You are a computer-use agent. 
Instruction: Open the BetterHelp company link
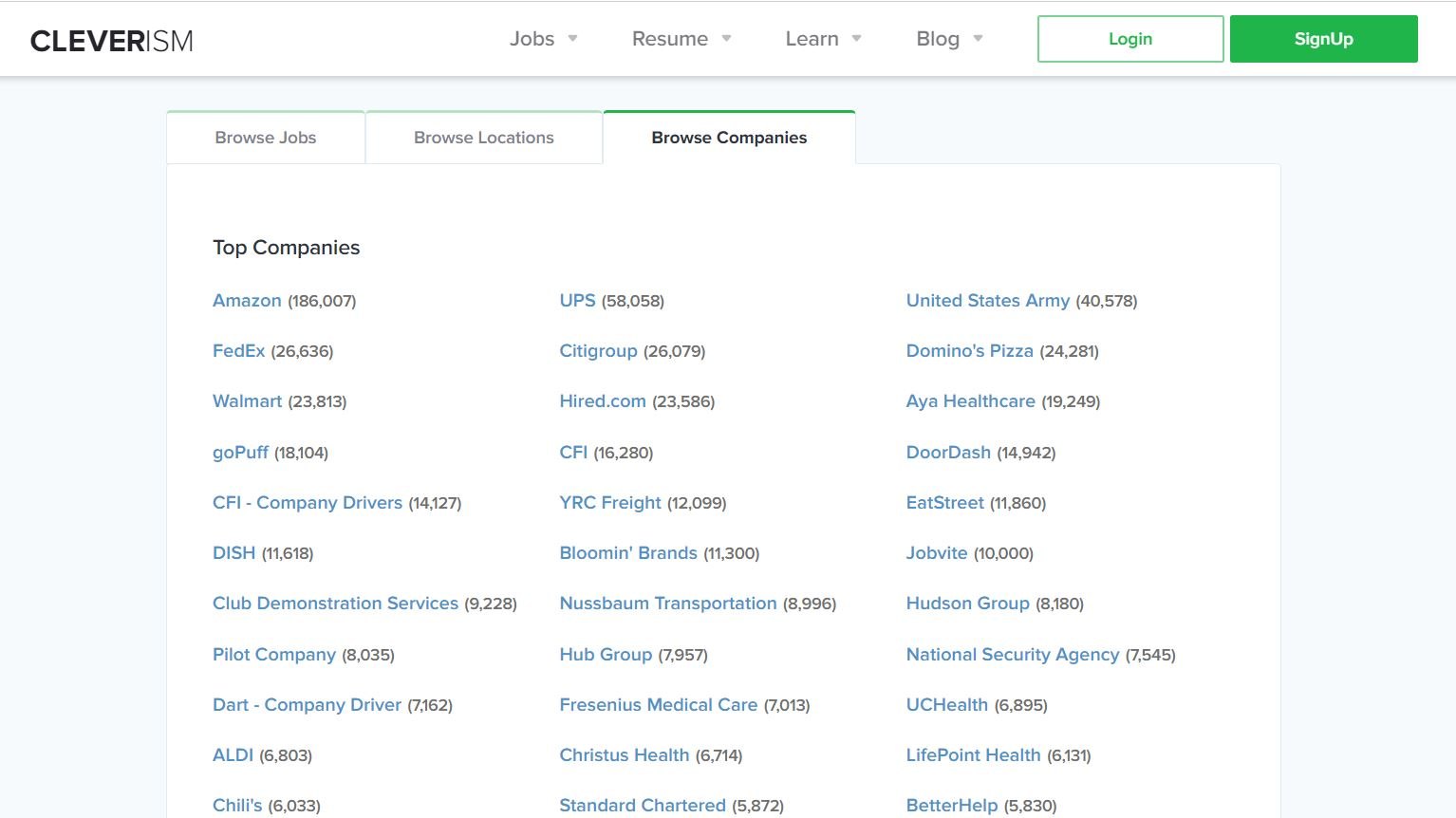tap(952, 806)
